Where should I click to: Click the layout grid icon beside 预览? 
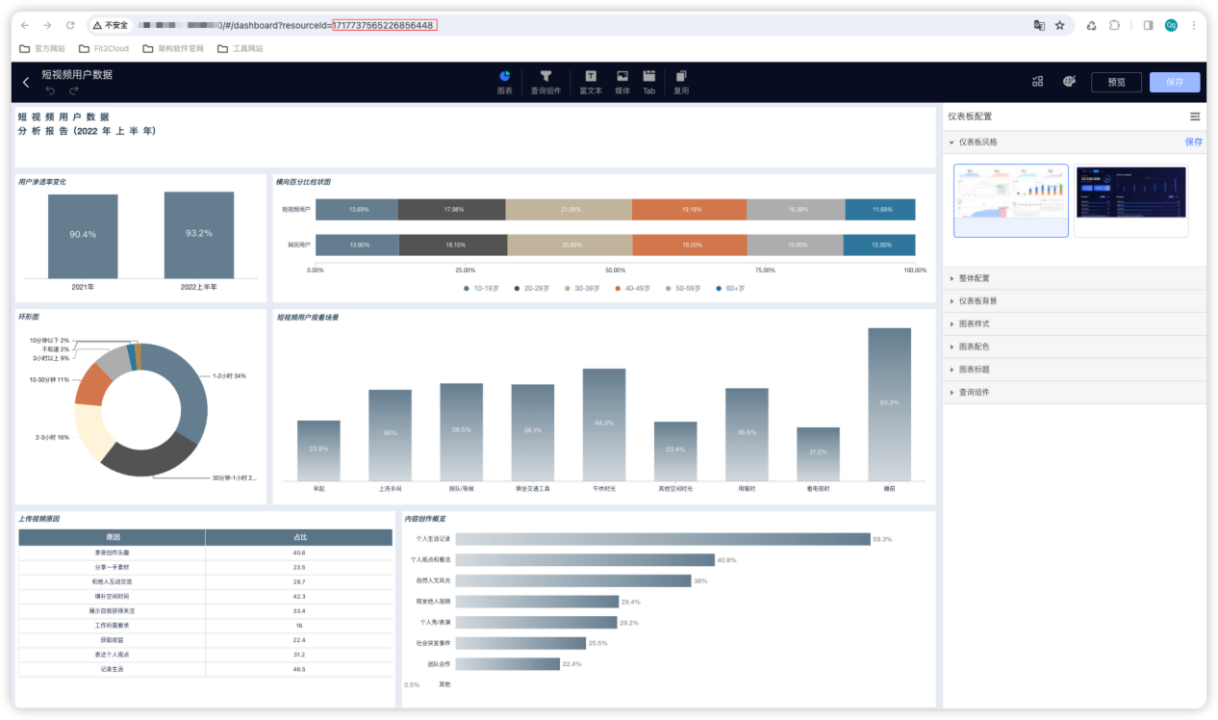click(1038, 82)
